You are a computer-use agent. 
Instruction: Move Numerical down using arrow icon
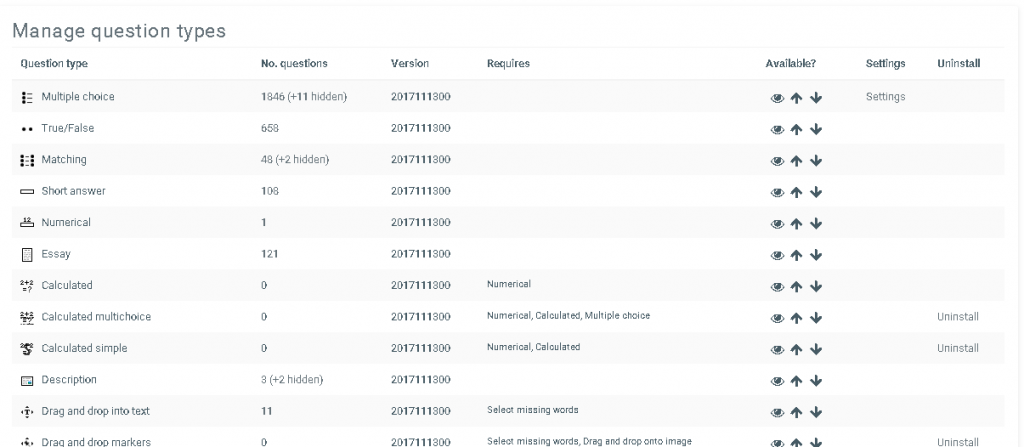(816, 223)
